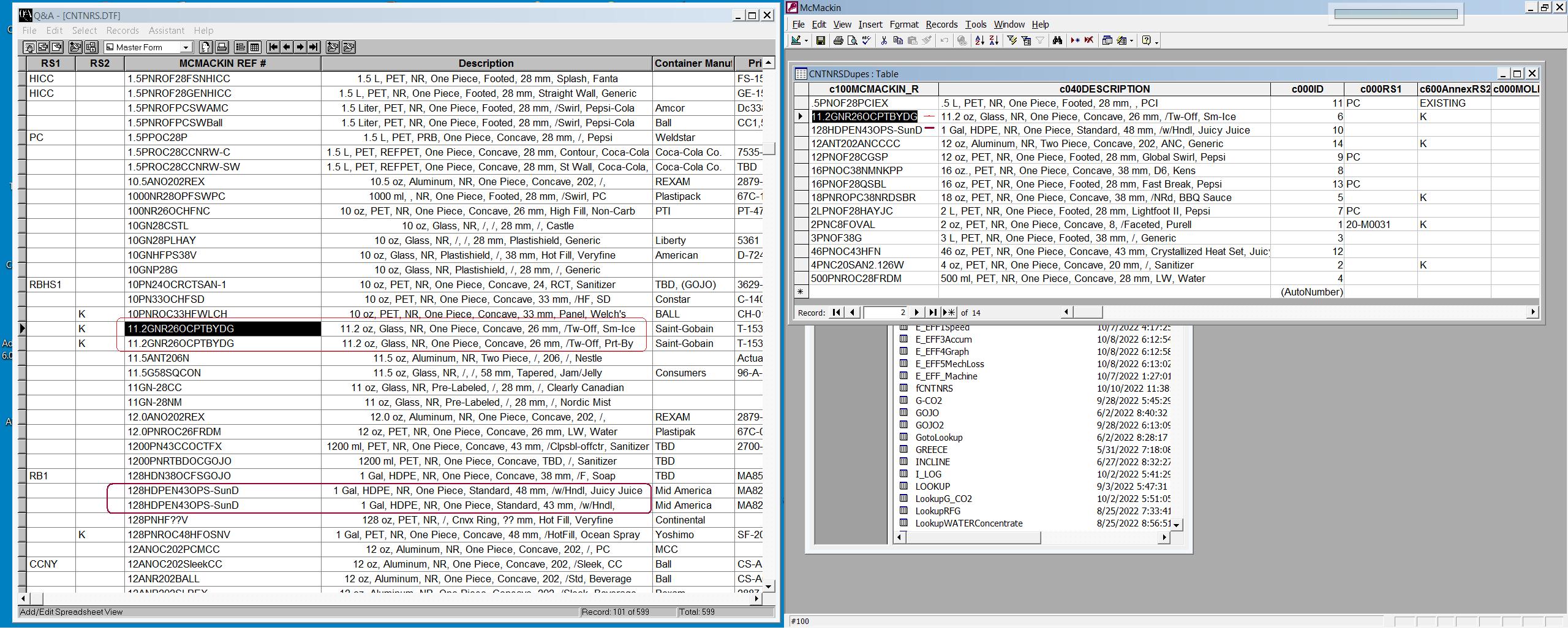Open the New Object dropdown arrow
Viewport: 1568px width, 635px height.
coord(1131,40)
